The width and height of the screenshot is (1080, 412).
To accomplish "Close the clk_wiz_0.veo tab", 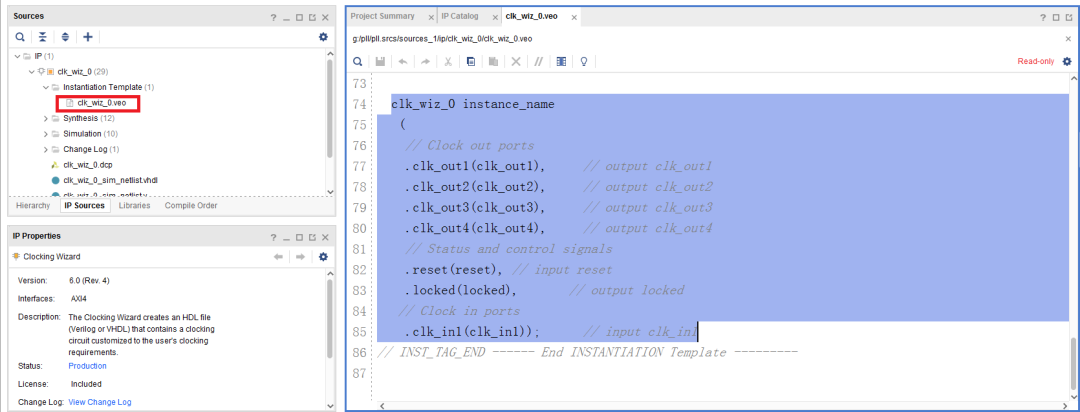I will [572, 17].
